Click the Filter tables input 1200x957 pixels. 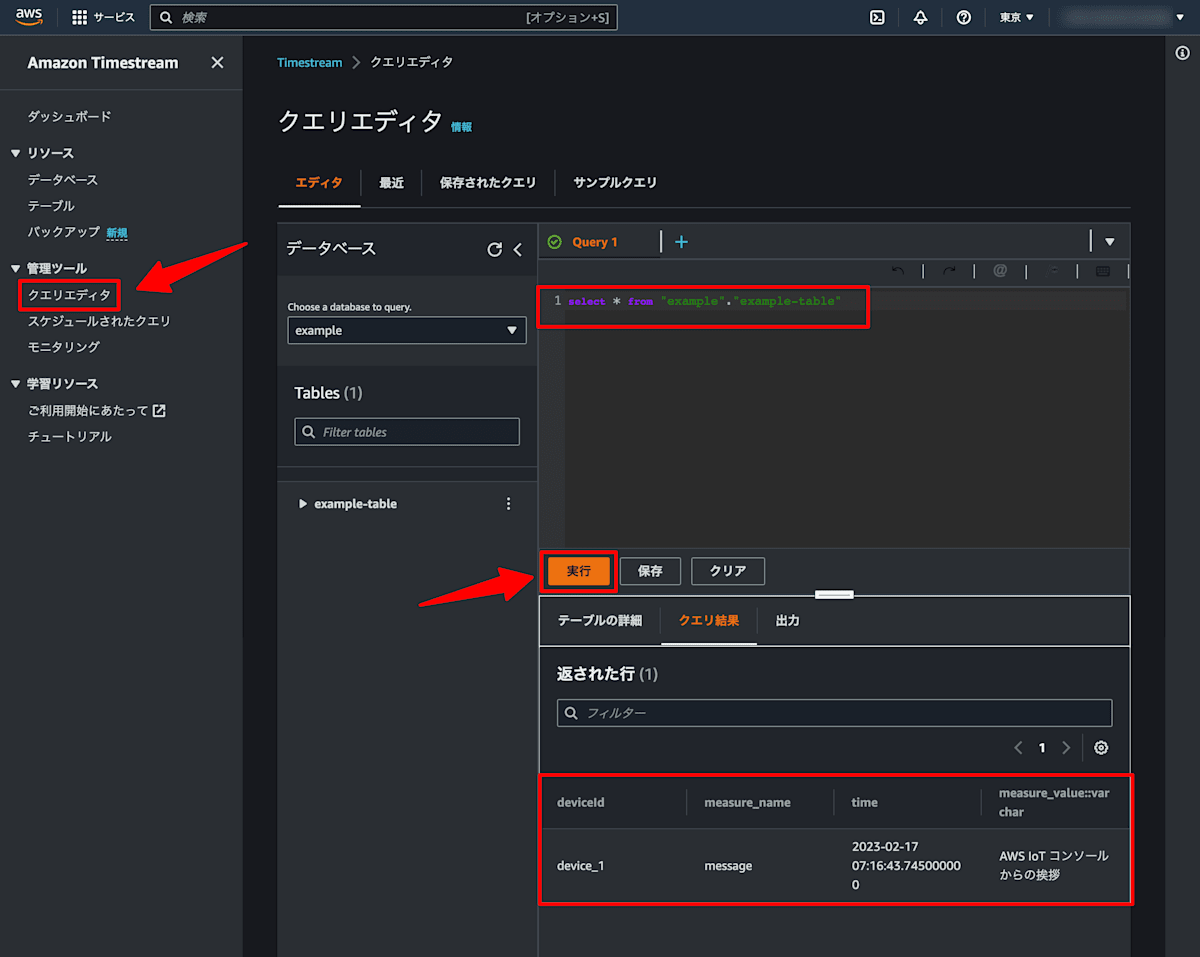click(x=407, y=432)
